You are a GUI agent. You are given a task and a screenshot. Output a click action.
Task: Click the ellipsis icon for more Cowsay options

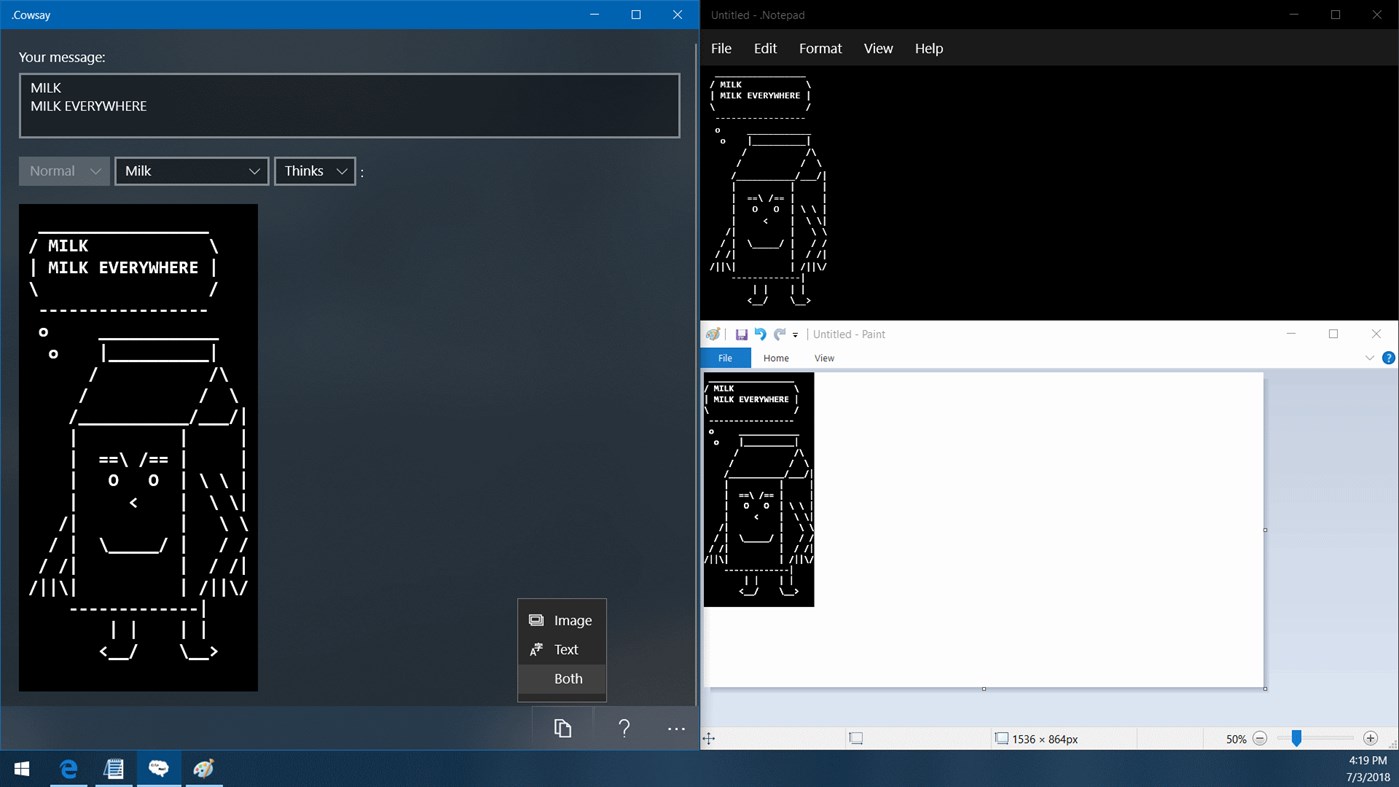(676, 728)
